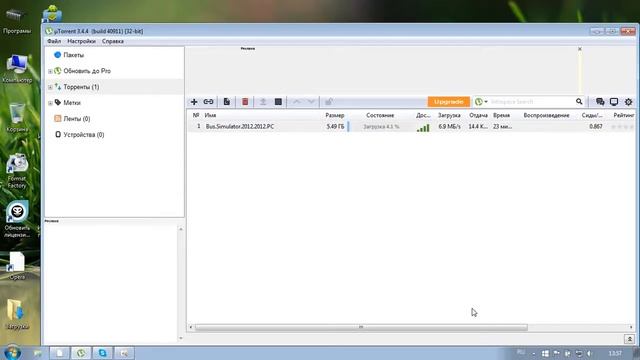Click the unlock bundle icon in toolbar
The height and width of the screenshot is (360, 640).
pyautogui.click(x=329, y=102)
